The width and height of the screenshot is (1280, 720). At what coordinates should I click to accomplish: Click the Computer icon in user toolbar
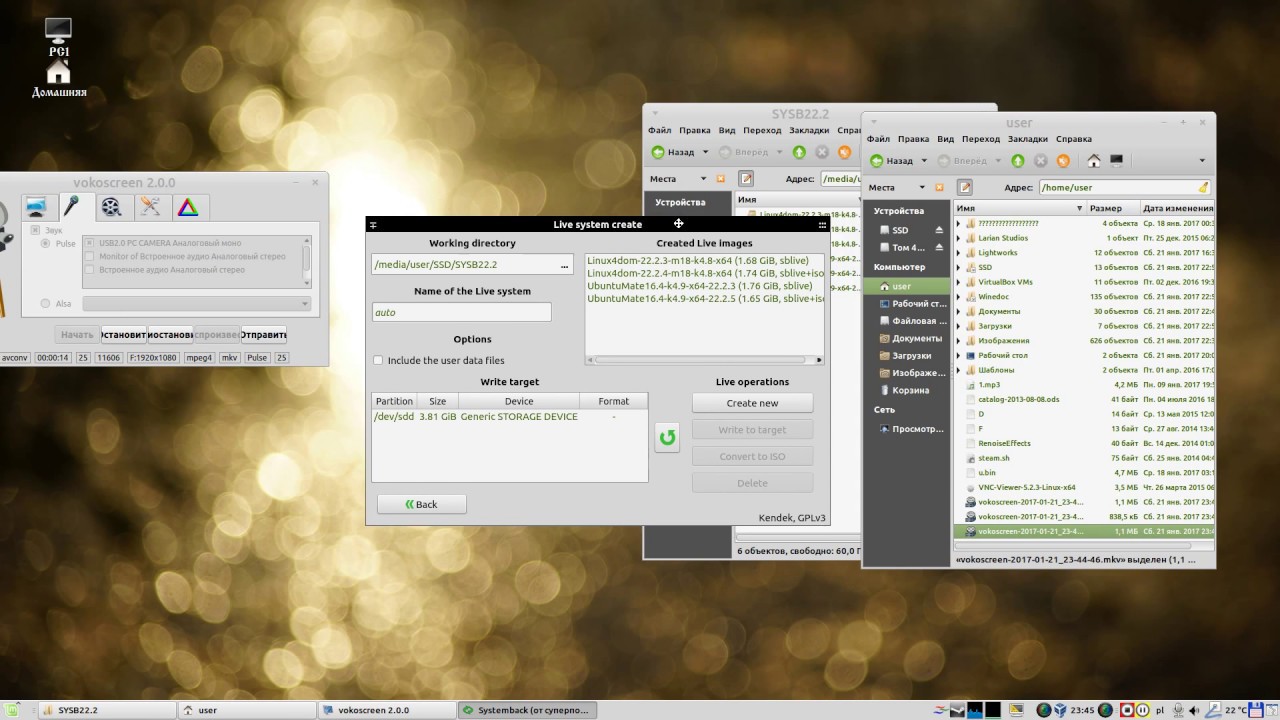[x=1117, y=161]
